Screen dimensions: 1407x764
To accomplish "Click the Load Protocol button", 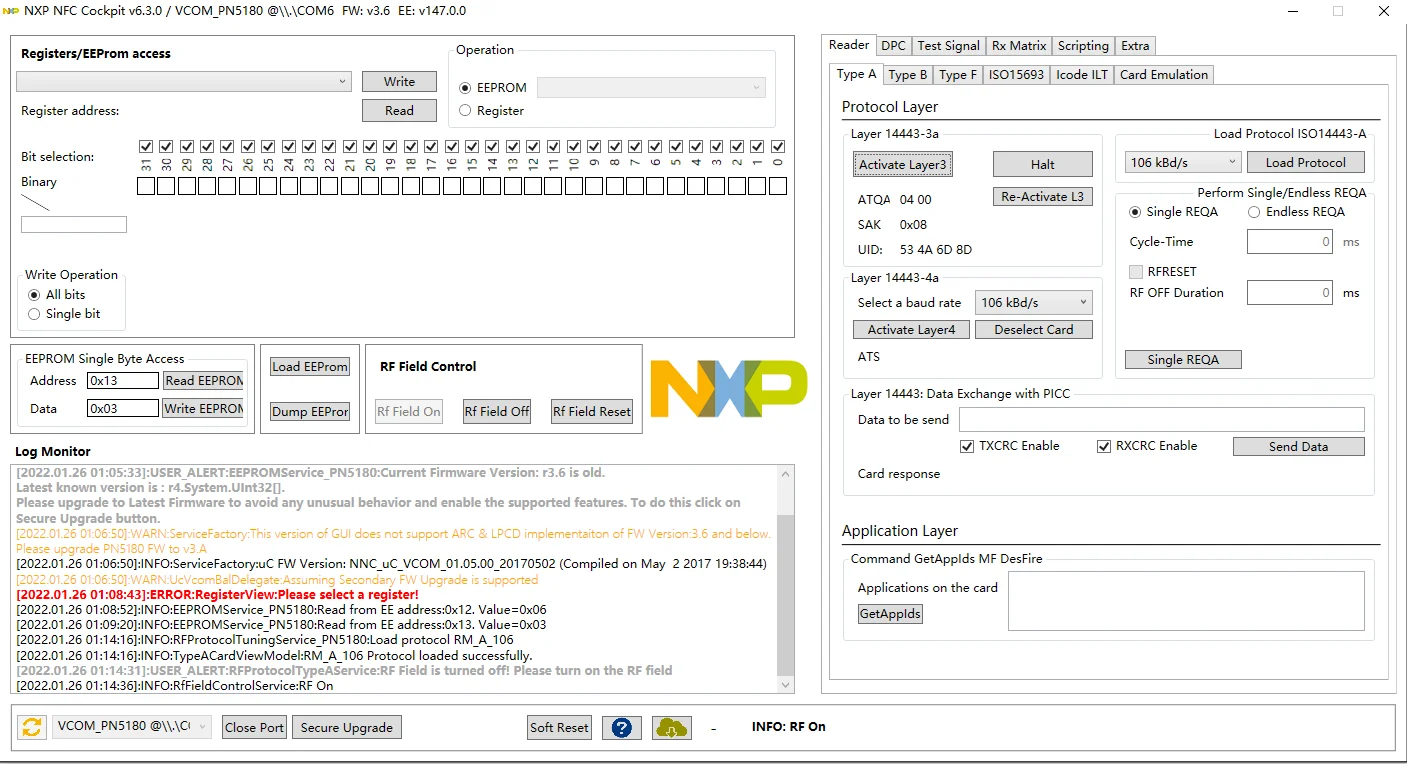I will tap(1306, 163).
